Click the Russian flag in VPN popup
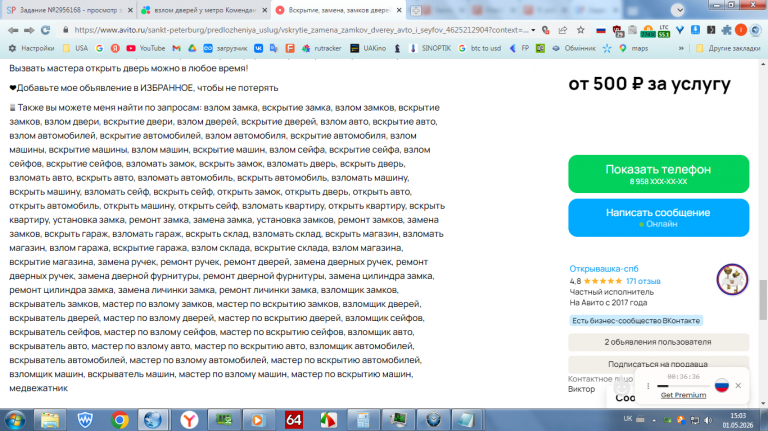This screenshot has height=431, width=768. pyautogui.click(x=721, y=385)
